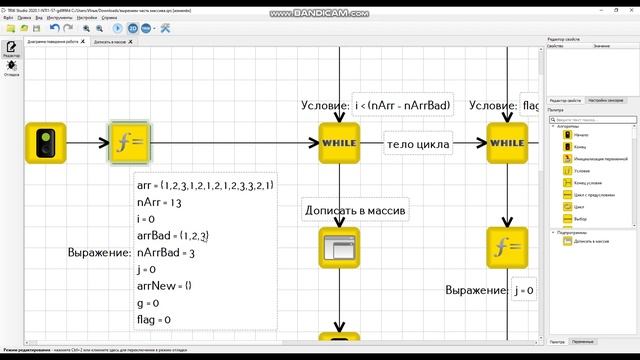The image size is (640, 360).
Task: Switch to Отладка bug mode in sidebar
Action: tap(11, 68)
